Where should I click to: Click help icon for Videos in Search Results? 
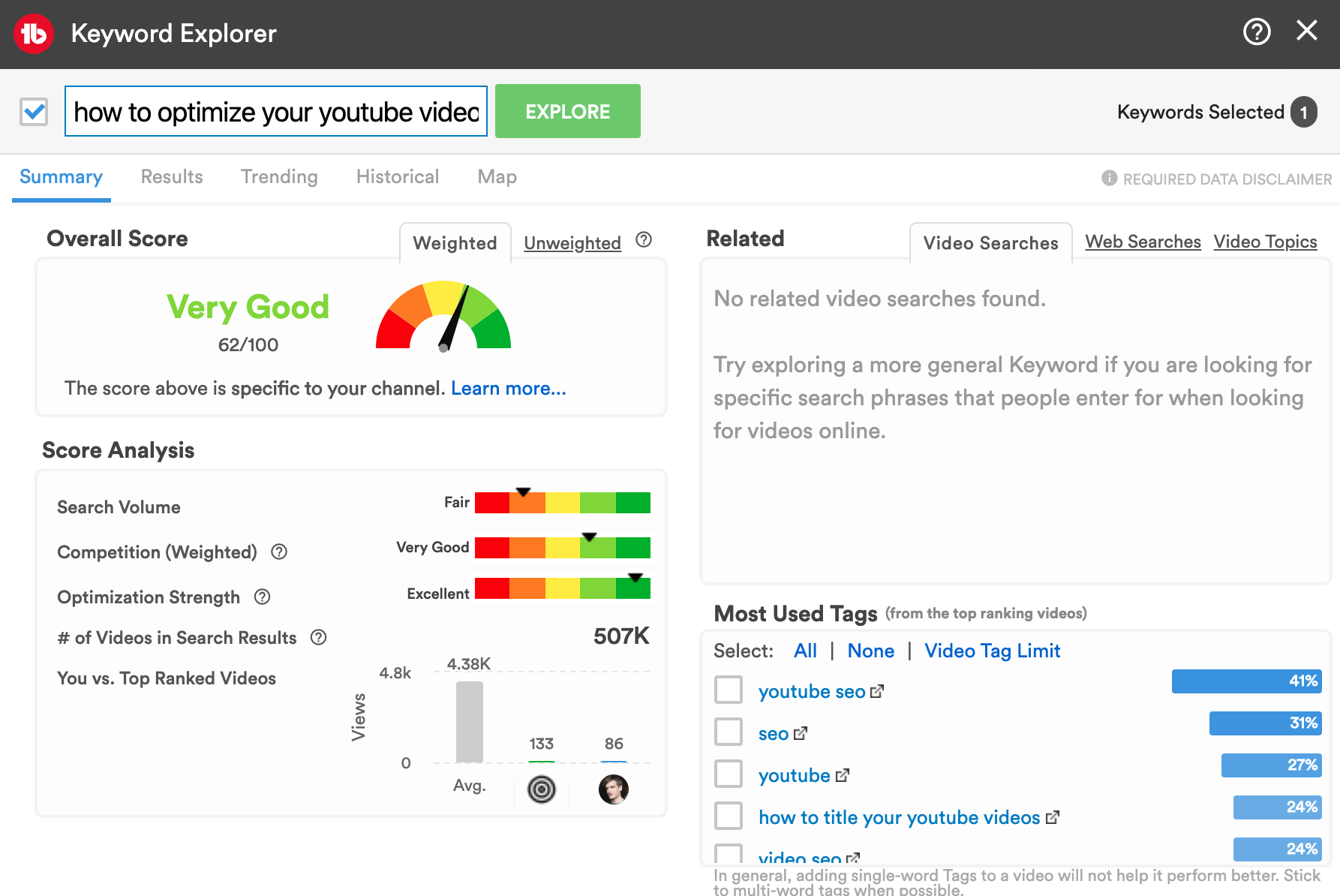point(319,638)
